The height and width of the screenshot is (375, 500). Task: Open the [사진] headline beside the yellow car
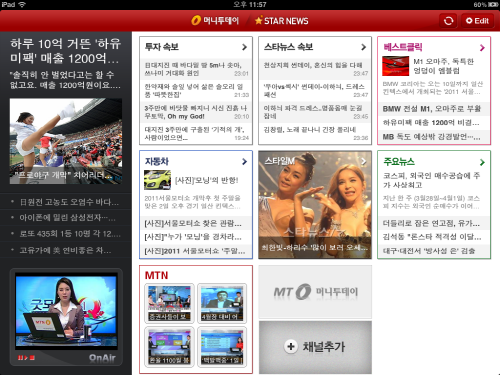[x=207, y=180]
